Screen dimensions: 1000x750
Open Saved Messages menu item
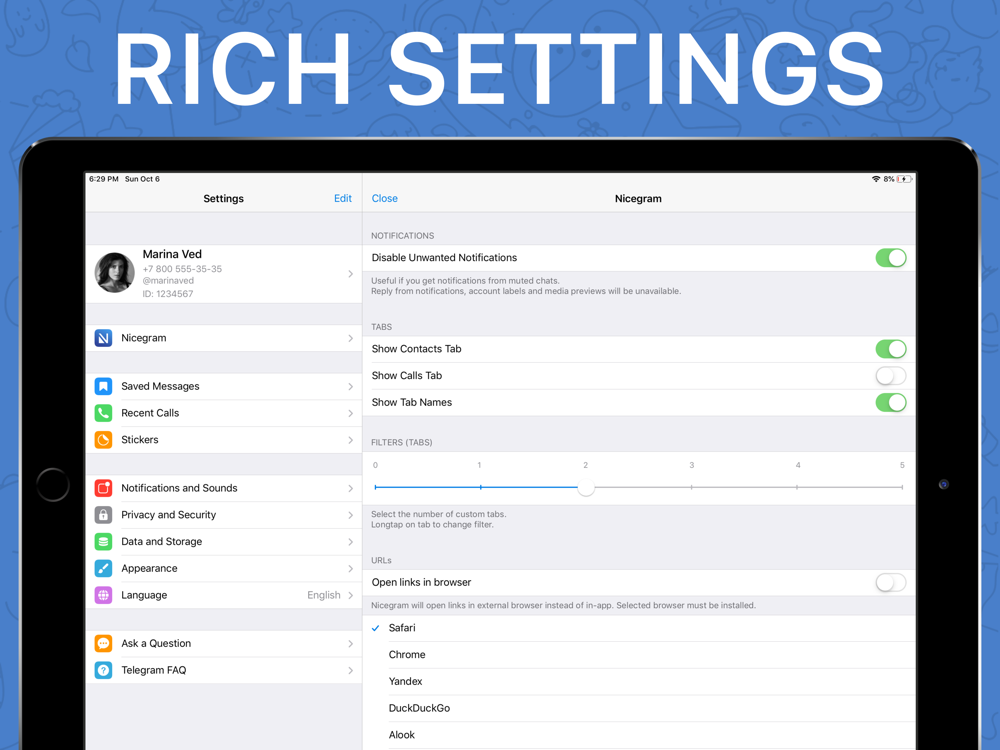tap(224, 386)
